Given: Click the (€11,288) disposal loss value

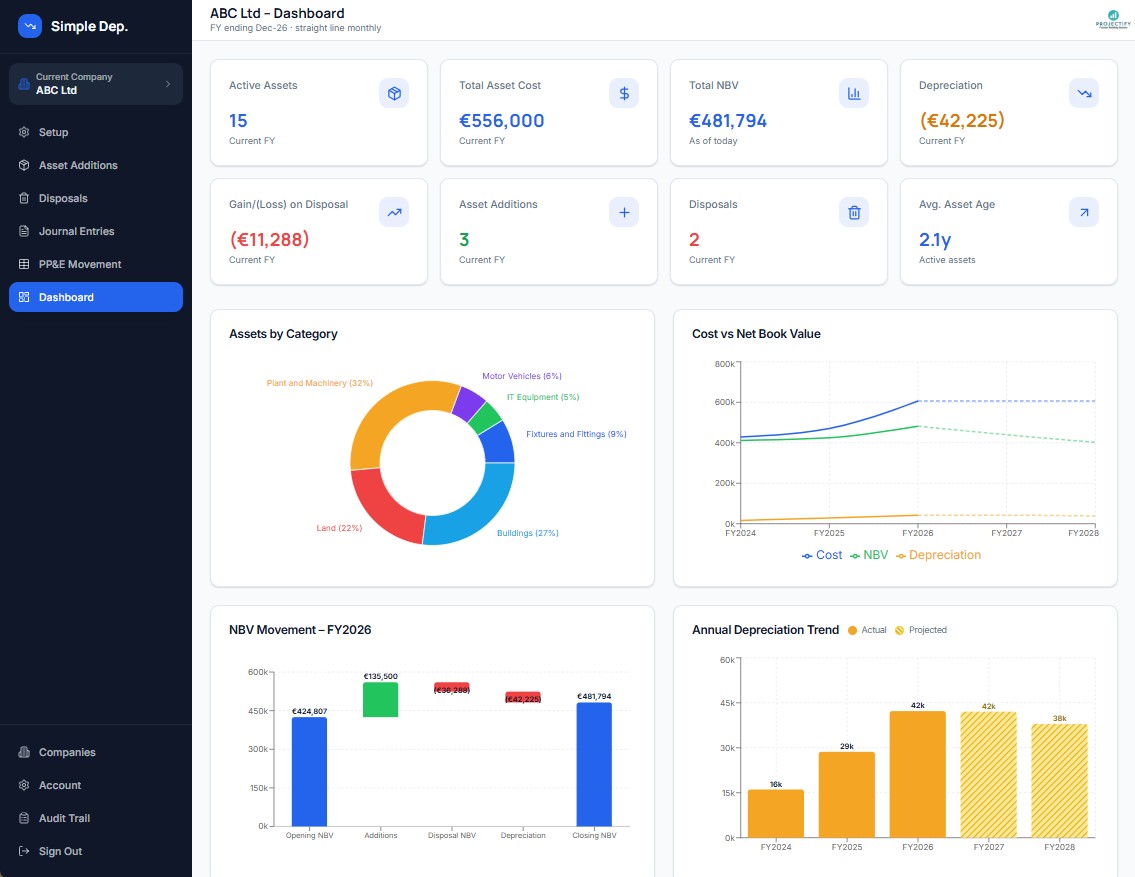Looking at the screenshot, I should (x=269, y=240).
